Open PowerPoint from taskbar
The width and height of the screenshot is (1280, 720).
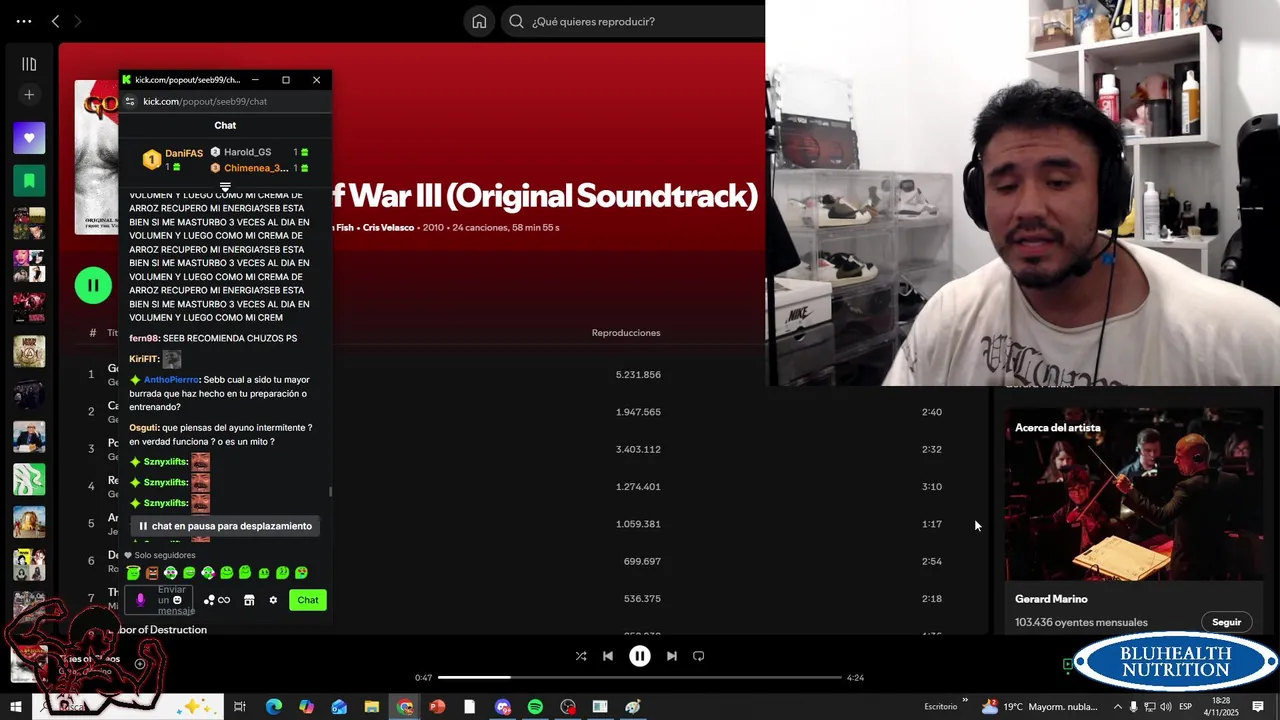point(437,707)
